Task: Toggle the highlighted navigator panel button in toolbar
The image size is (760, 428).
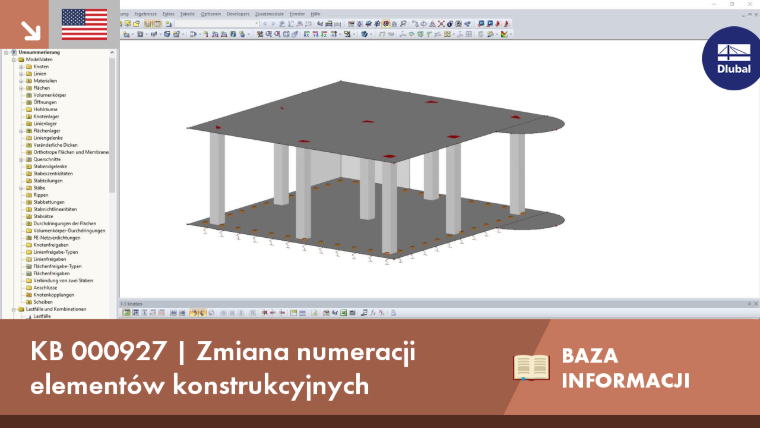Action: [148, 24]
